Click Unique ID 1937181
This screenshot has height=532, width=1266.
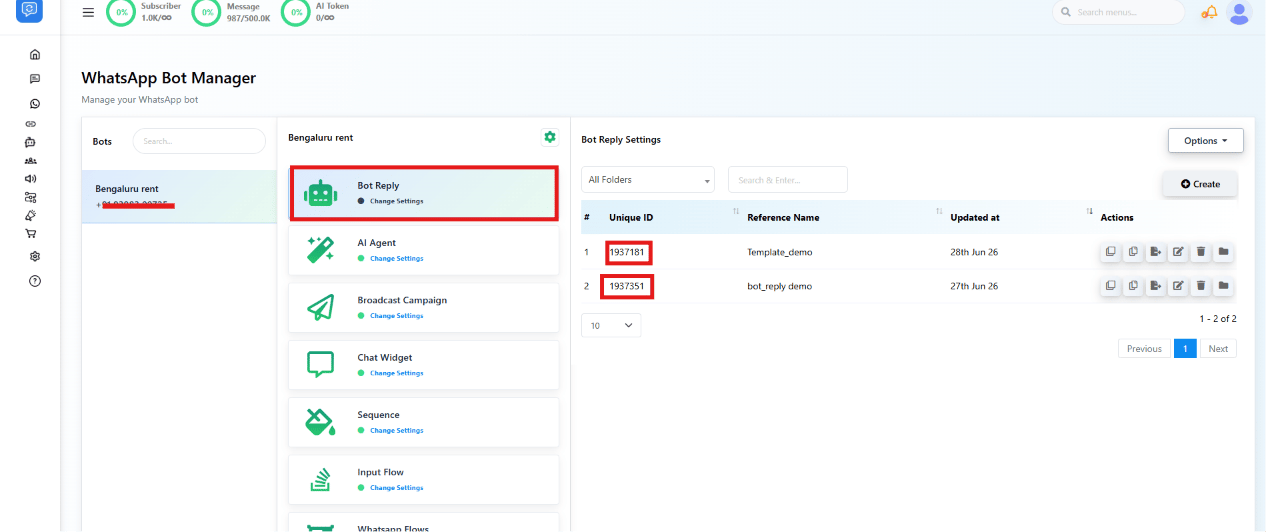pos(627,252)
